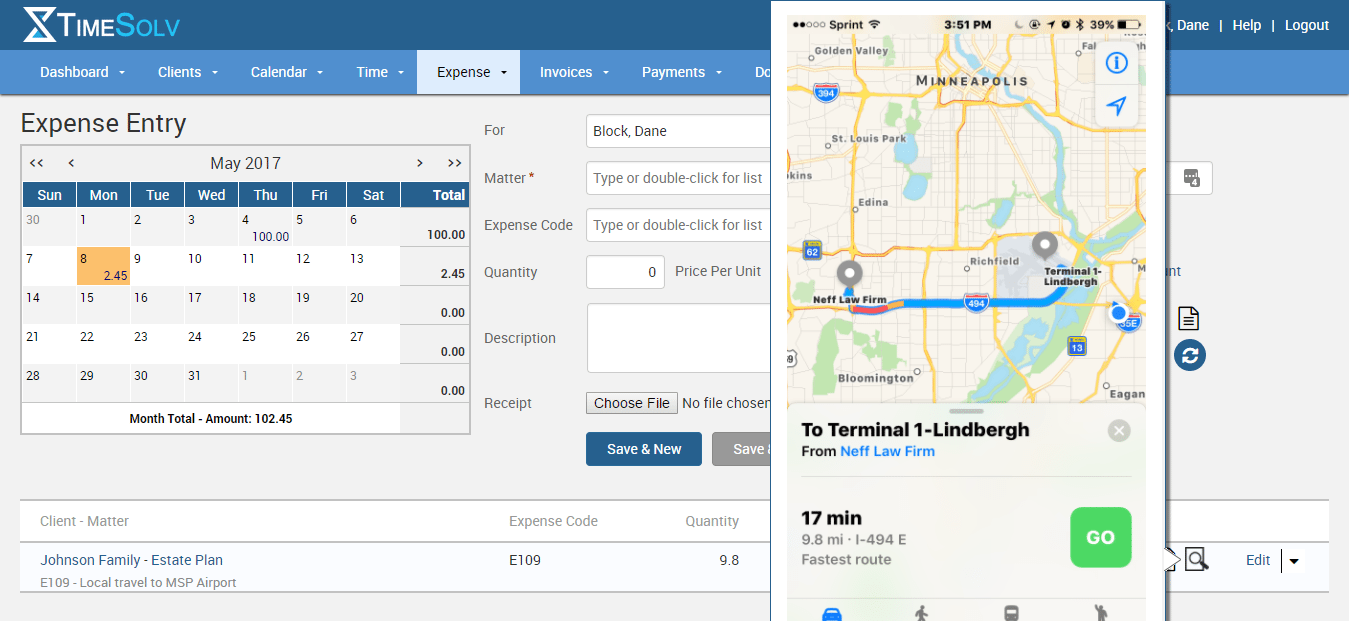Open the Expense menu dropdown
The image size is (1349, 621).
click(x=471, y=72)
